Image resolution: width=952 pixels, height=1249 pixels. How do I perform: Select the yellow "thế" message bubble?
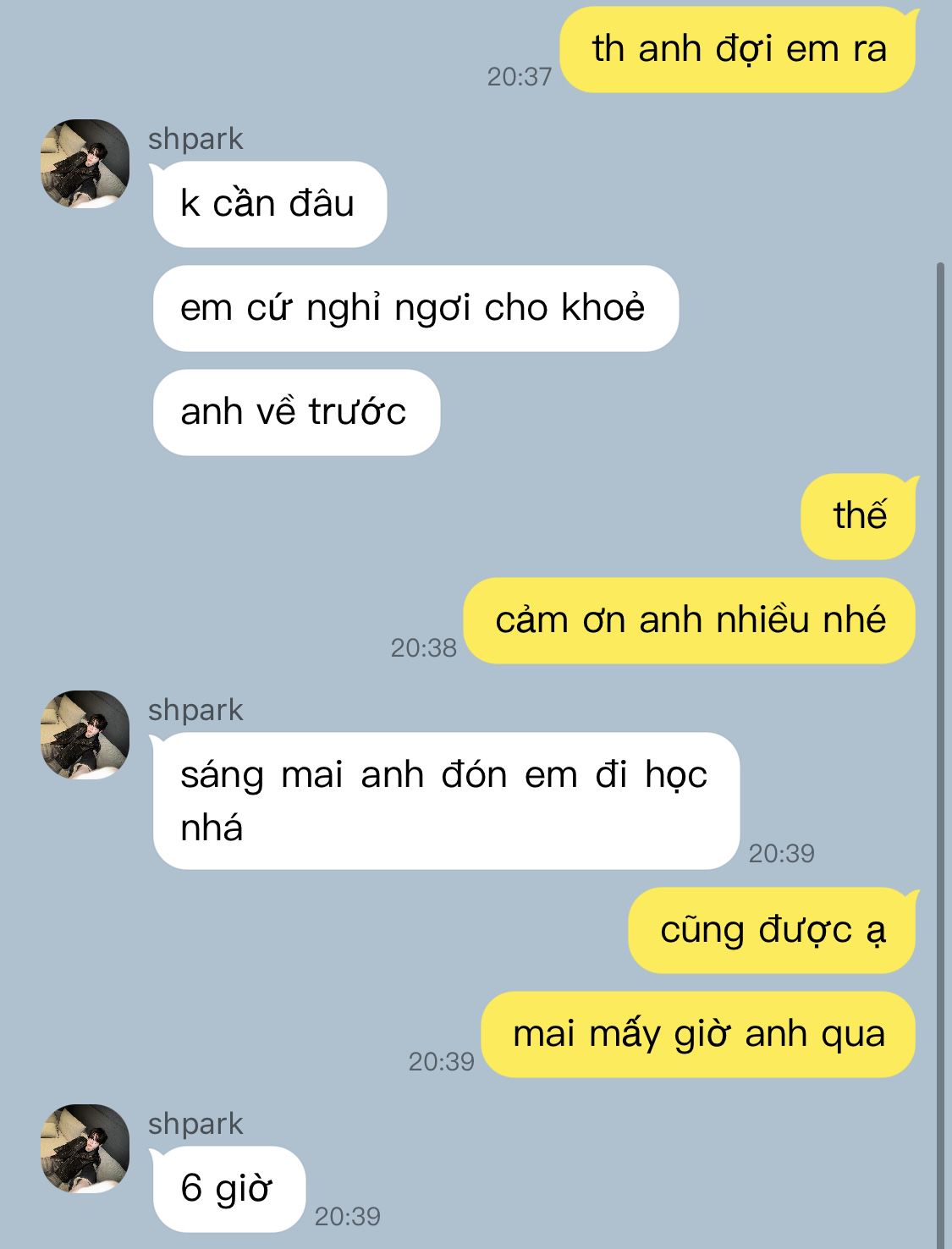[x=860, y=516]
